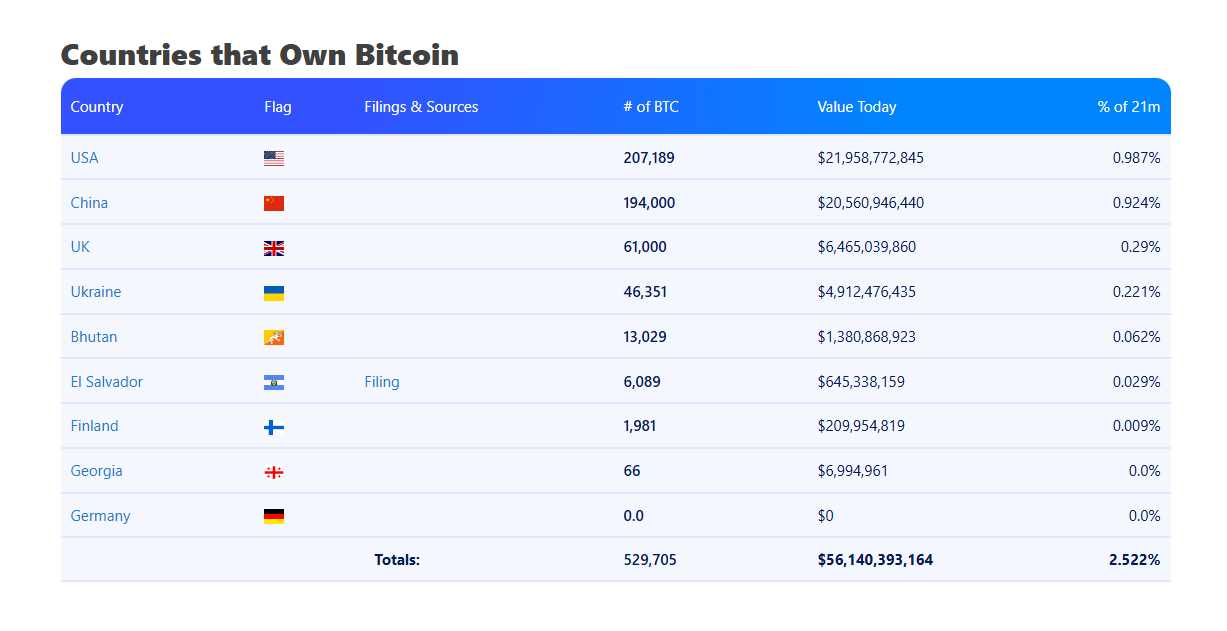Click the total value $56,140,393,164
Screen dimensions: 1227x631
875,560
